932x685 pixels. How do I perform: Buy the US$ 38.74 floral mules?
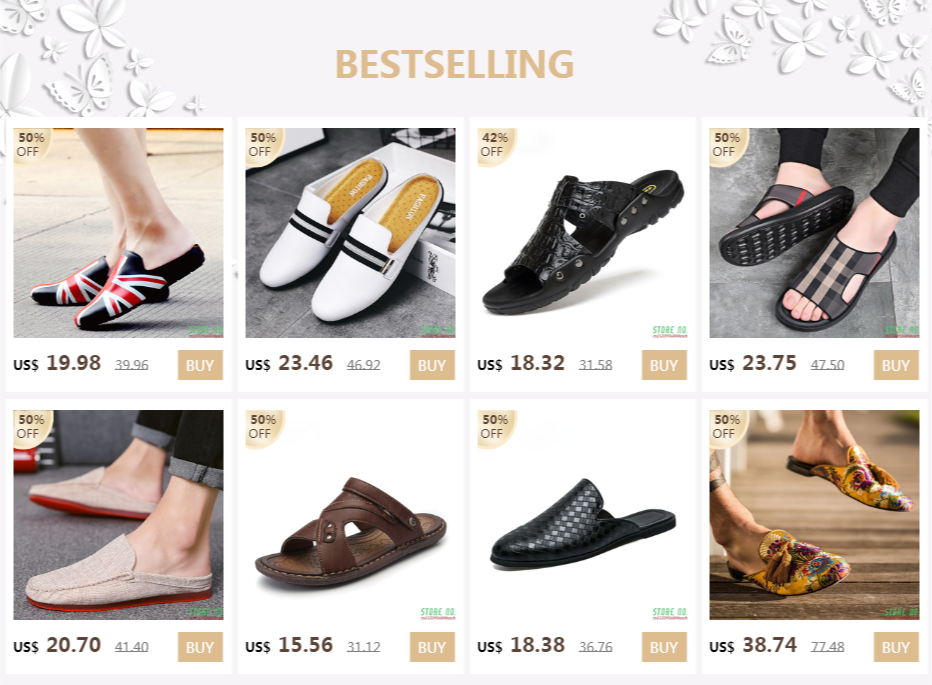coord(896,647)
